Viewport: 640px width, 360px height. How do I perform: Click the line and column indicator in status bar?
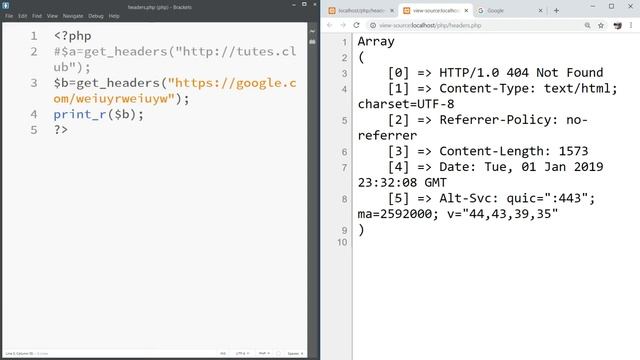tap(20, 353)
